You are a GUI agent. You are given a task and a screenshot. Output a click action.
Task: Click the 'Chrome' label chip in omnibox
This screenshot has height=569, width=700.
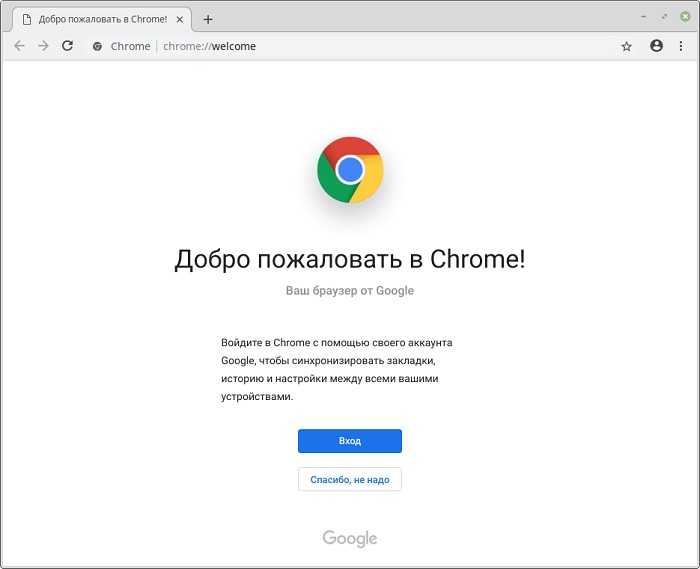pos(130,46)
